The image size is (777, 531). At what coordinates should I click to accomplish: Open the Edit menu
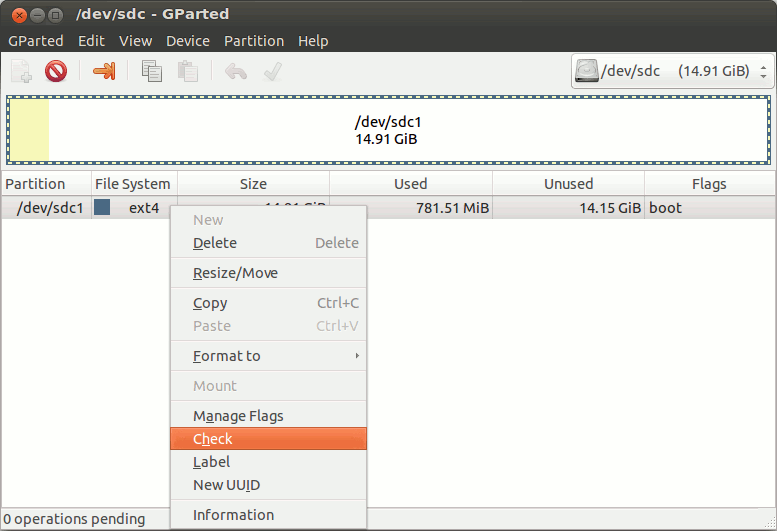(x=91, y=41)
